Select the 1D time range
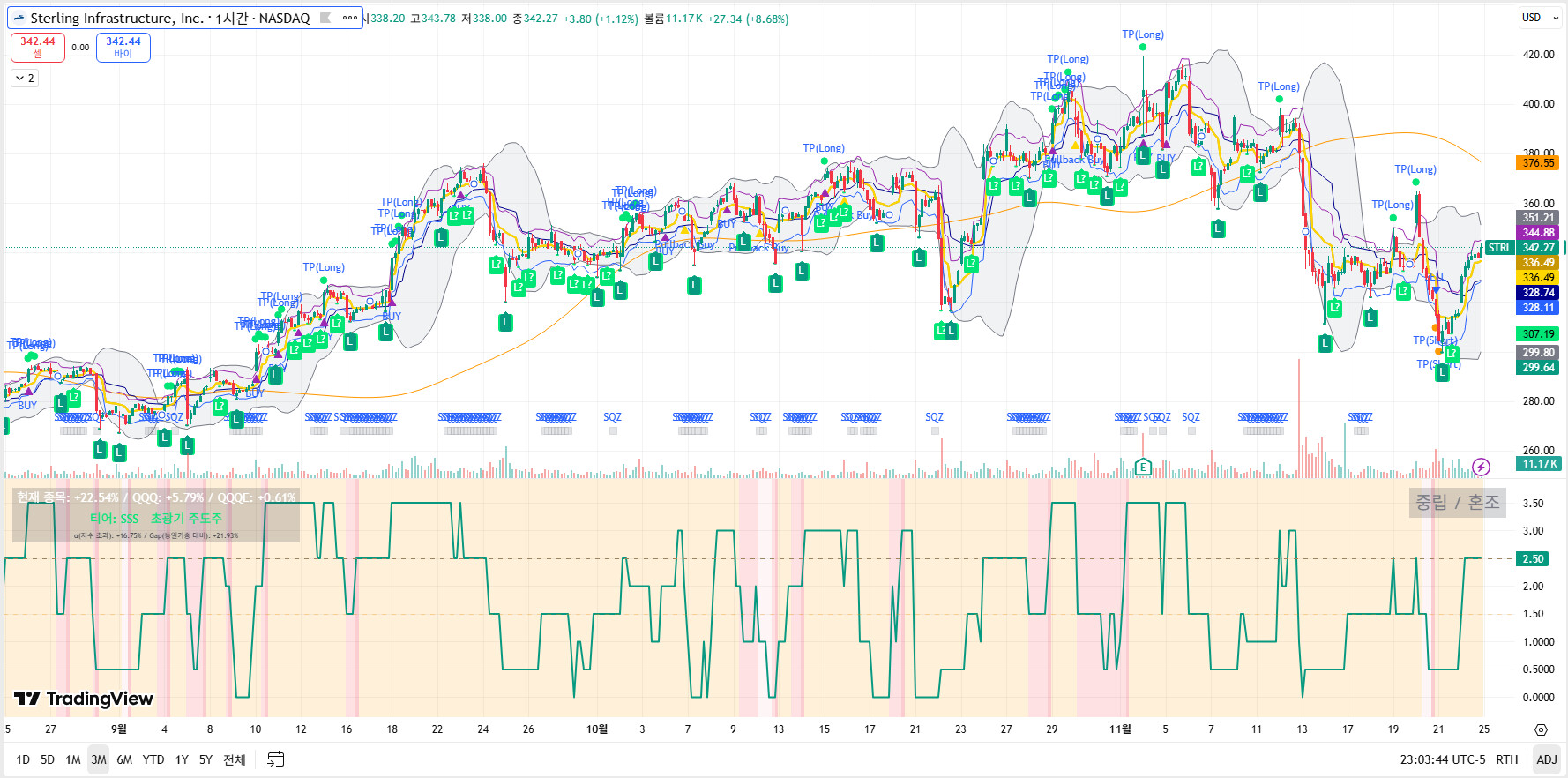 23,759
